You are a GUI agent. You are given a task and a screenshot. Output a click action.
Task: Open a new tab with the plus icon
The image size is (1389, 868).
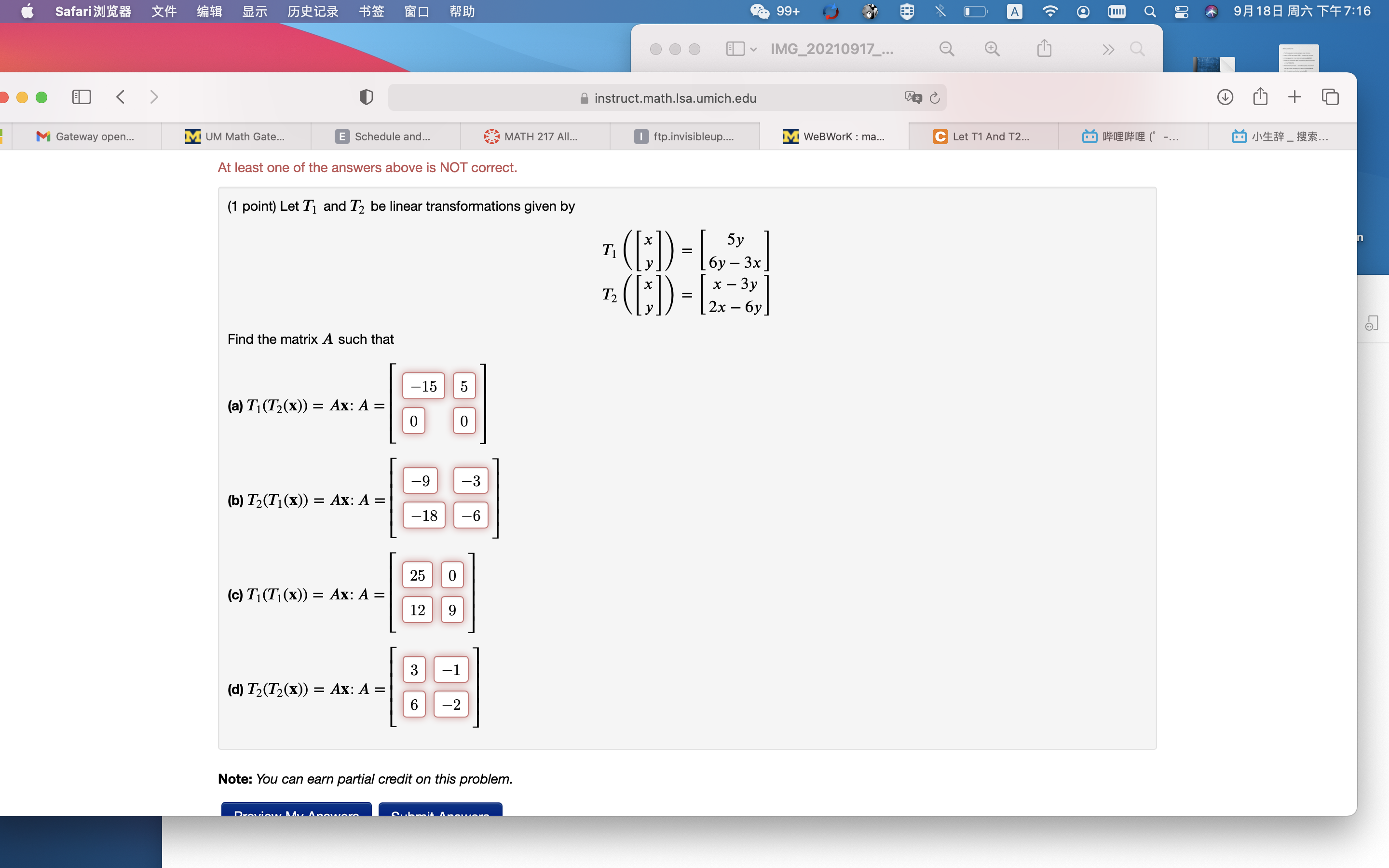(1294, 97)
